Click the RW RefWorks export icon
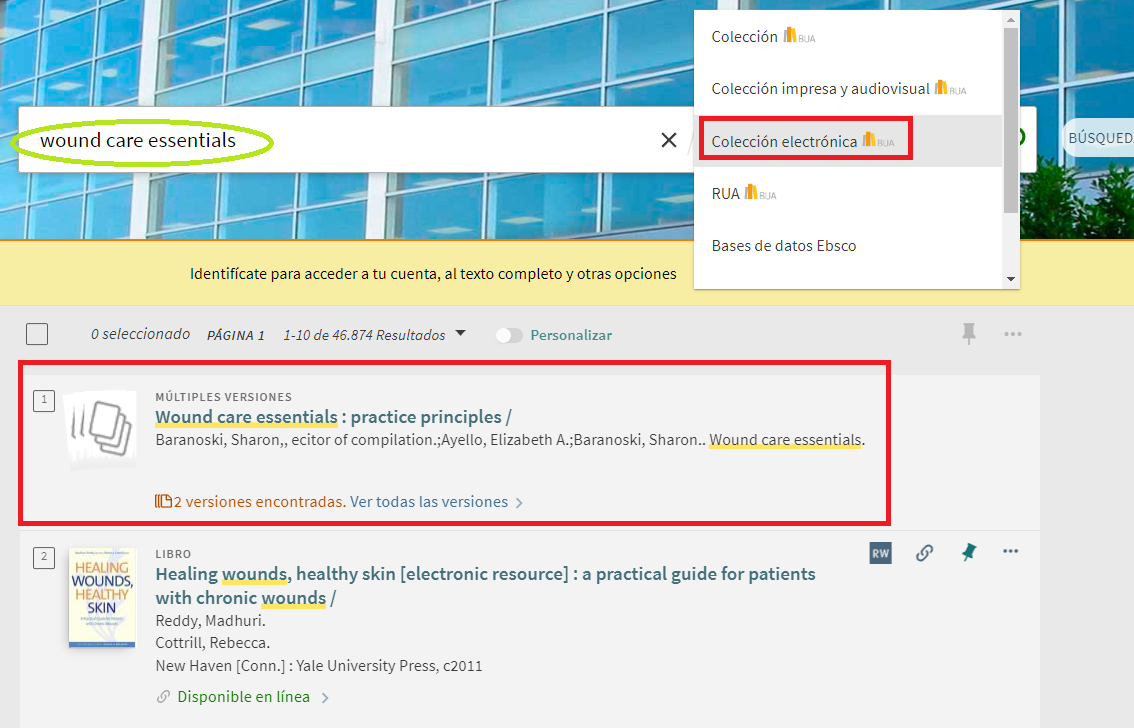This screenshot has height=728, width=1134. click(880, 553)
